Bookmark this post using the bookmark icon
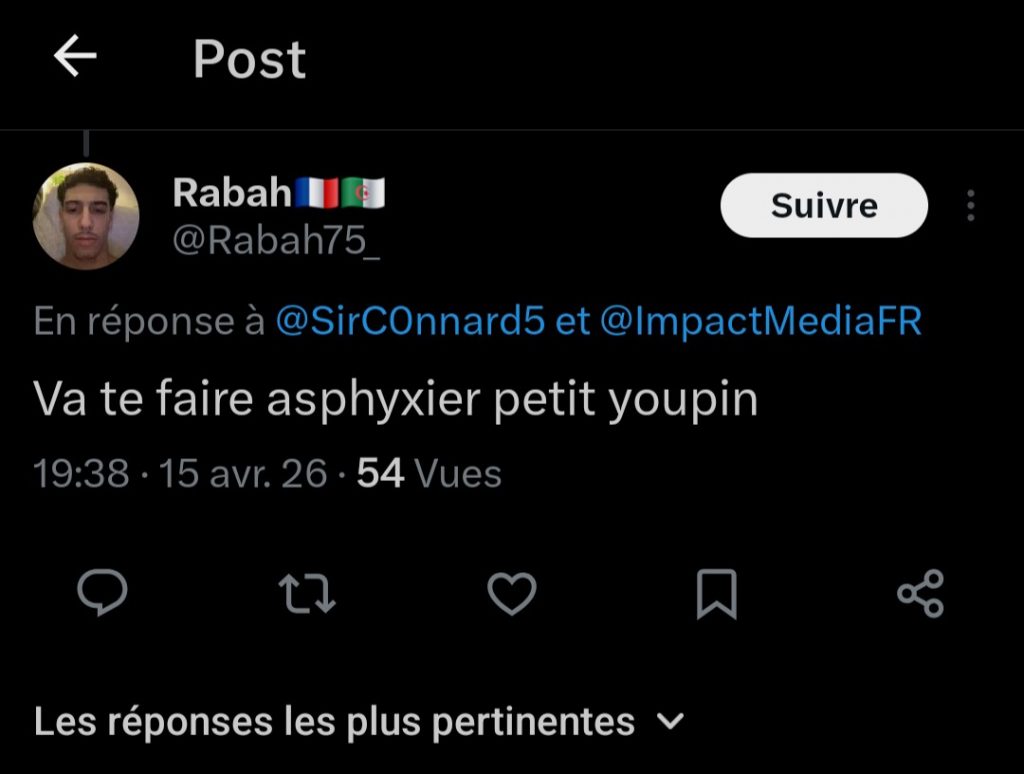Screen dimensions: 1024x774 tap(716, 594)
